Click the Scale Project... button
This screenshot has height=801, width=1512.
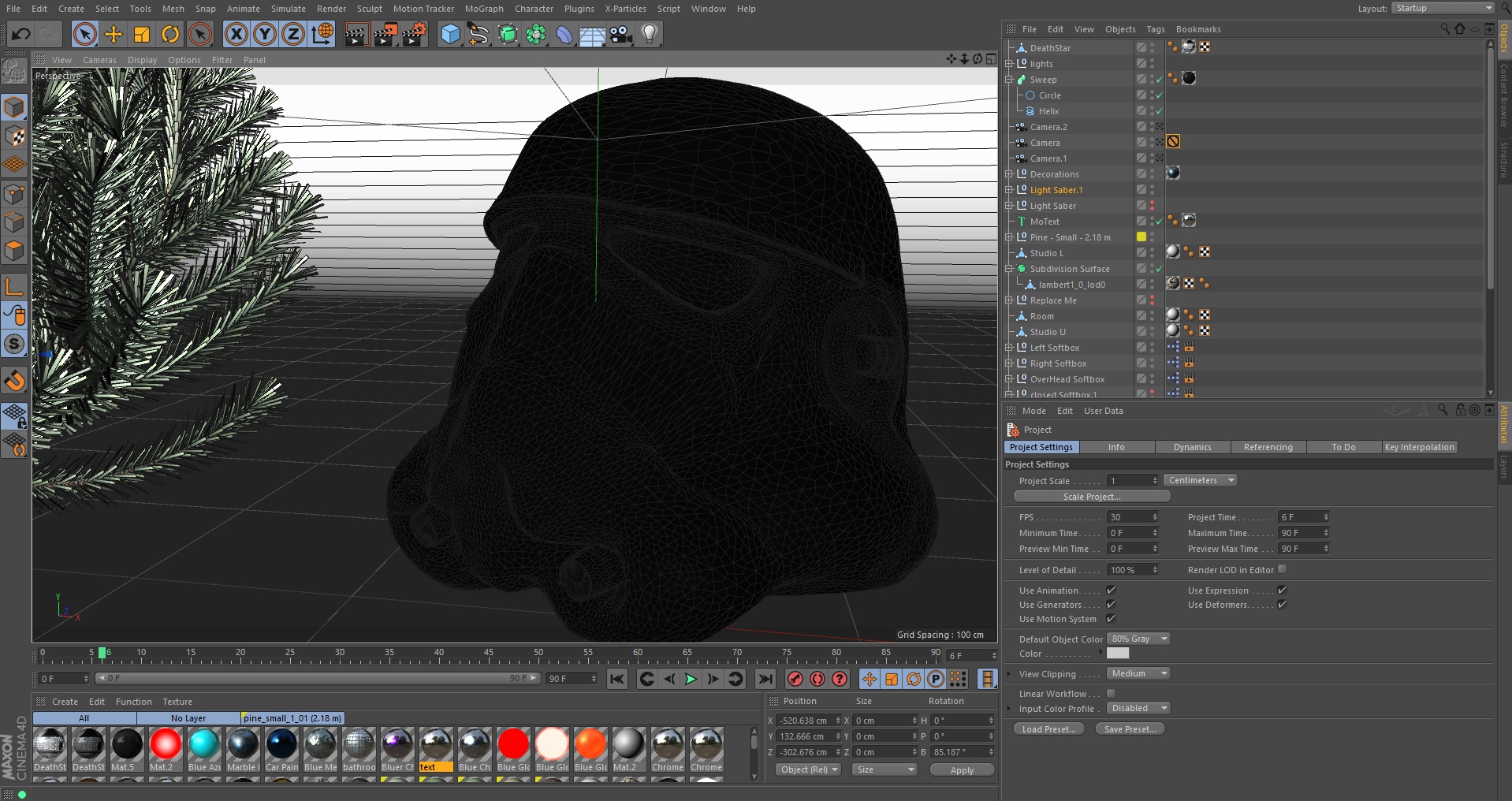click(x=1092, y=497)
